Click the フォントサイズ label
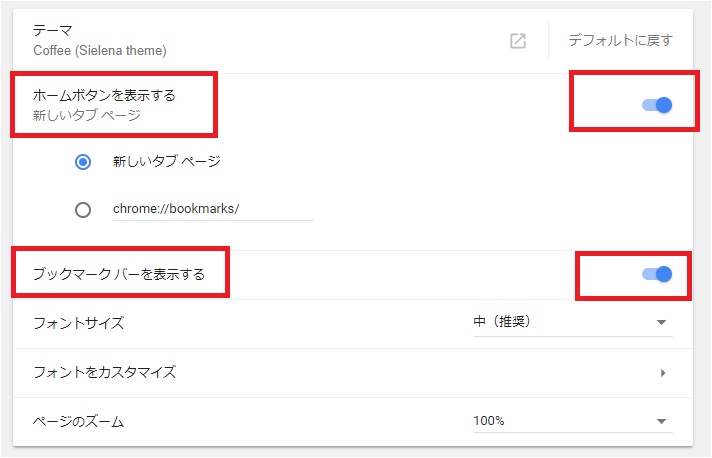 coord(79,323)
